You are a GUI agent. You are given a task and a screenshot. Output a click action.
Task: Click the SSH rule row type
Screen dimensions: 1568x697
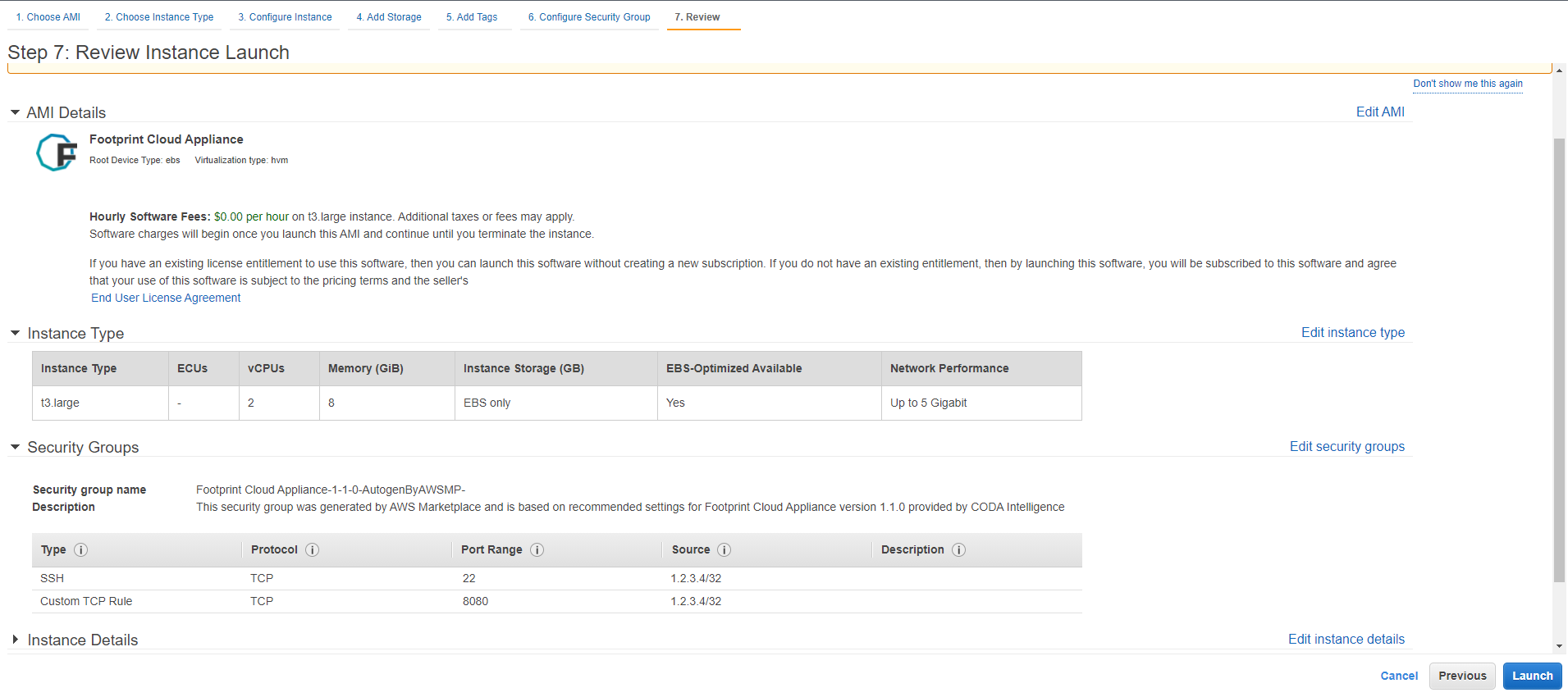click(52, 579)
